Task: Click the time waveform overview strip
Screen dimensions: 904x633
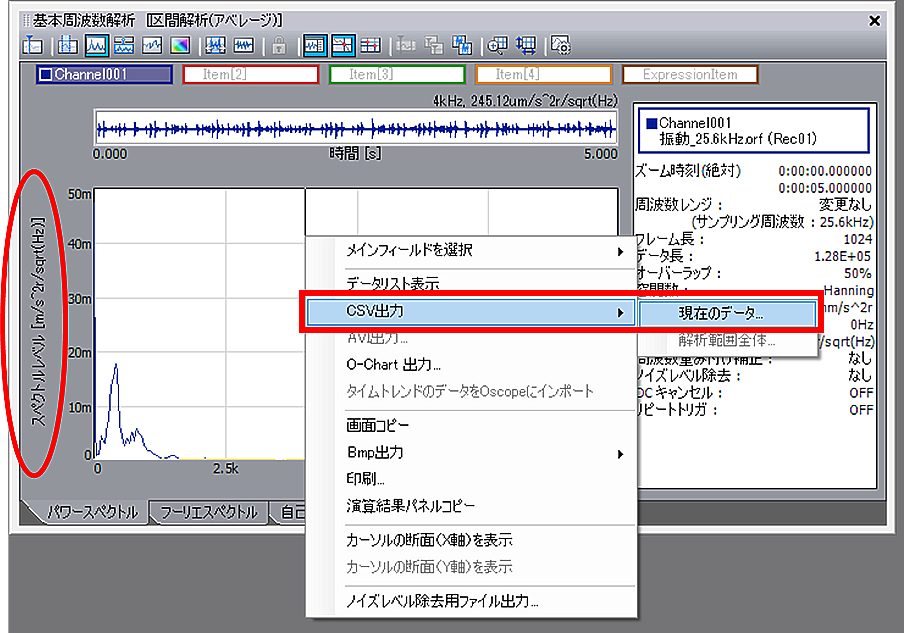Action: point(355,129)
